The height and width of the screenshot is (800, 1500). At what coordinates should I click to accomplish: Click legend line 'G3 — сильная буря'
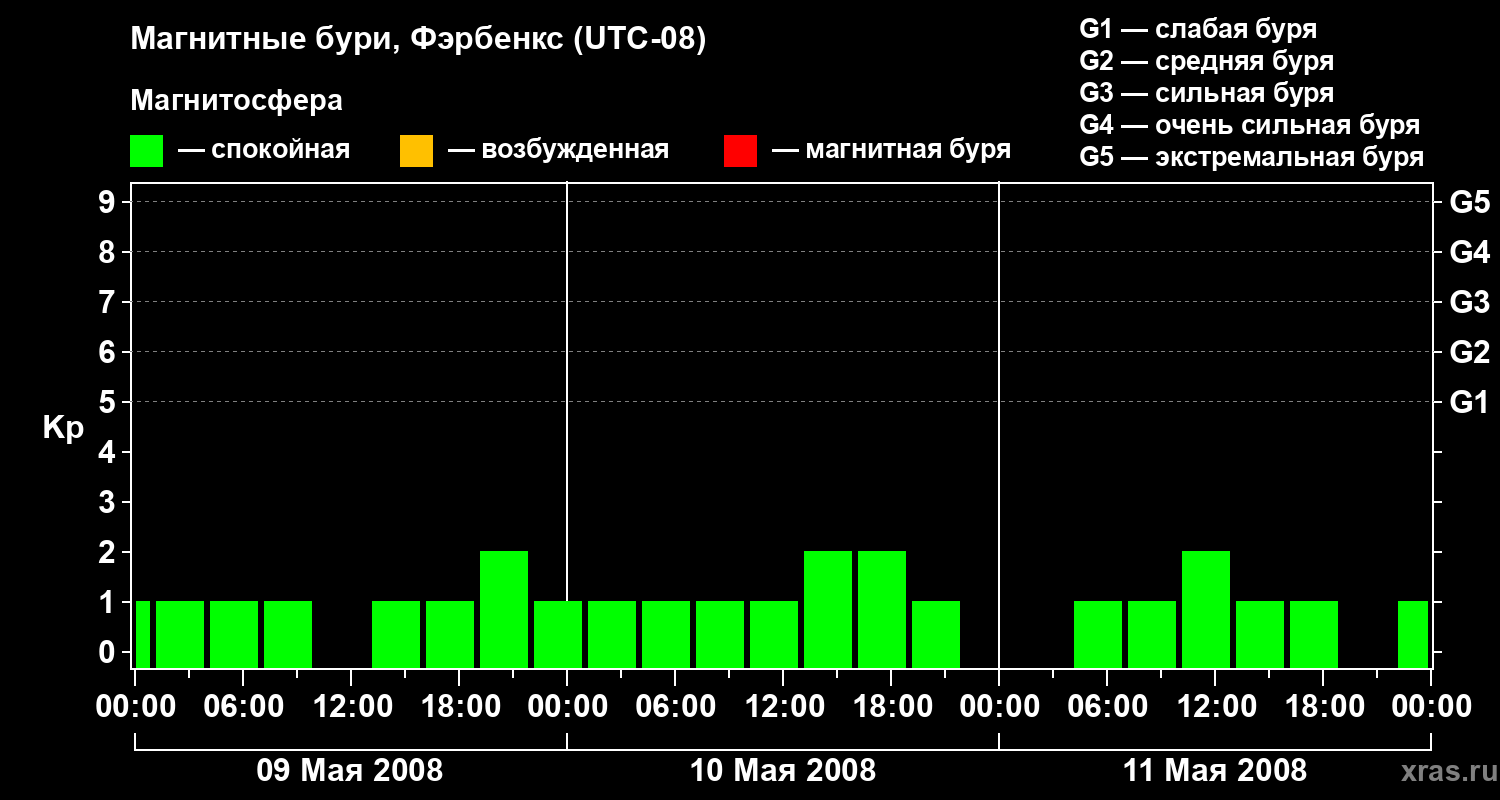[1207, 92]
